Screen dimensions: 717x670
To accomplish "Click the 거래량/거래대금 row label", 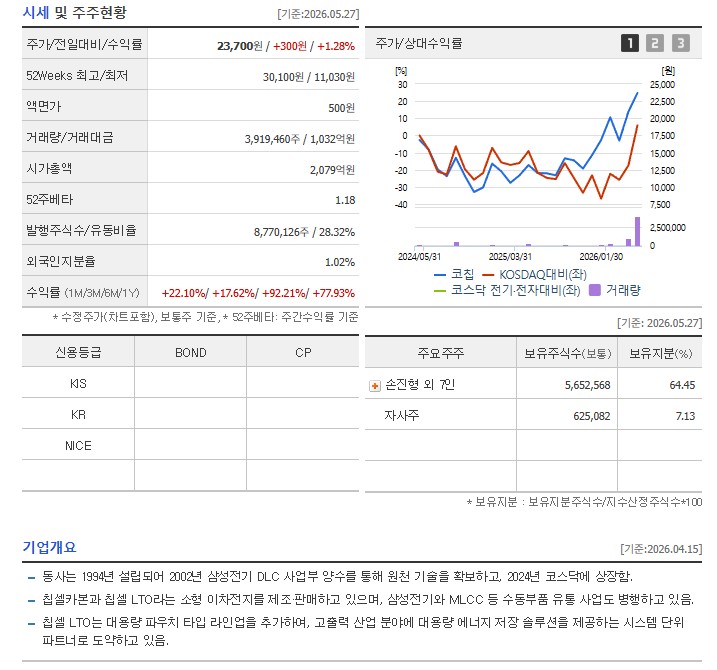I will (70, 137).
